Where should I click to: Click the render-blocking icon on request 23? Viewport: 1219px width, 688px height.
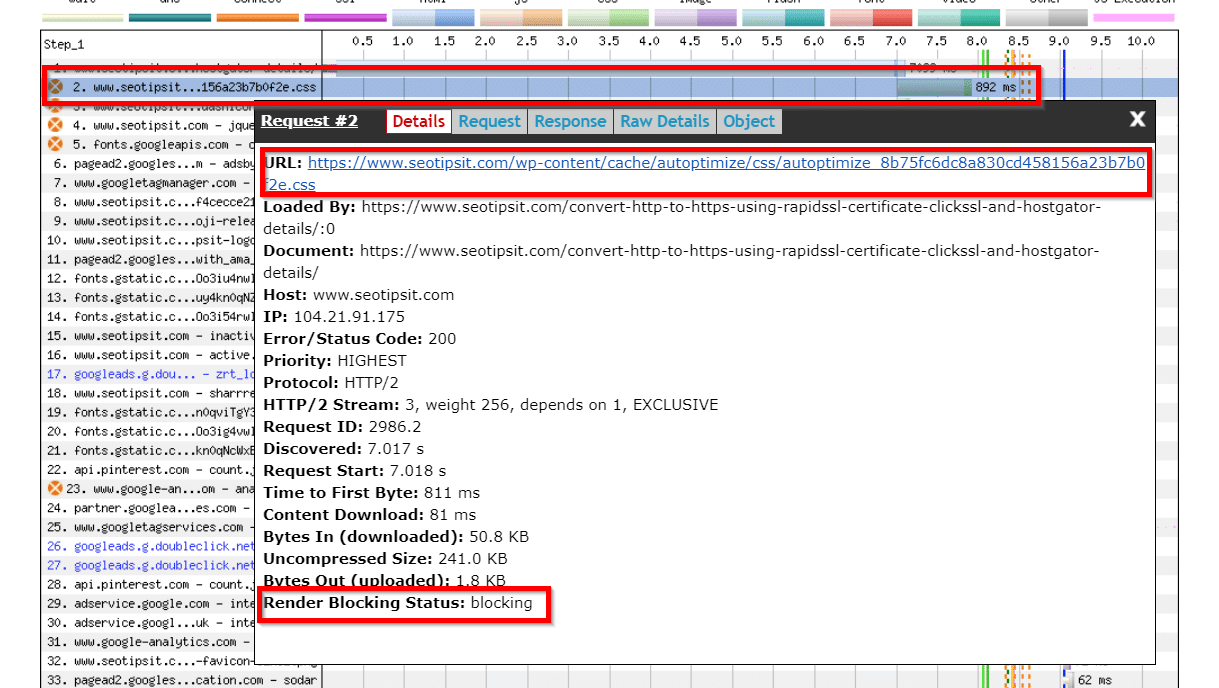pos(56,489)
